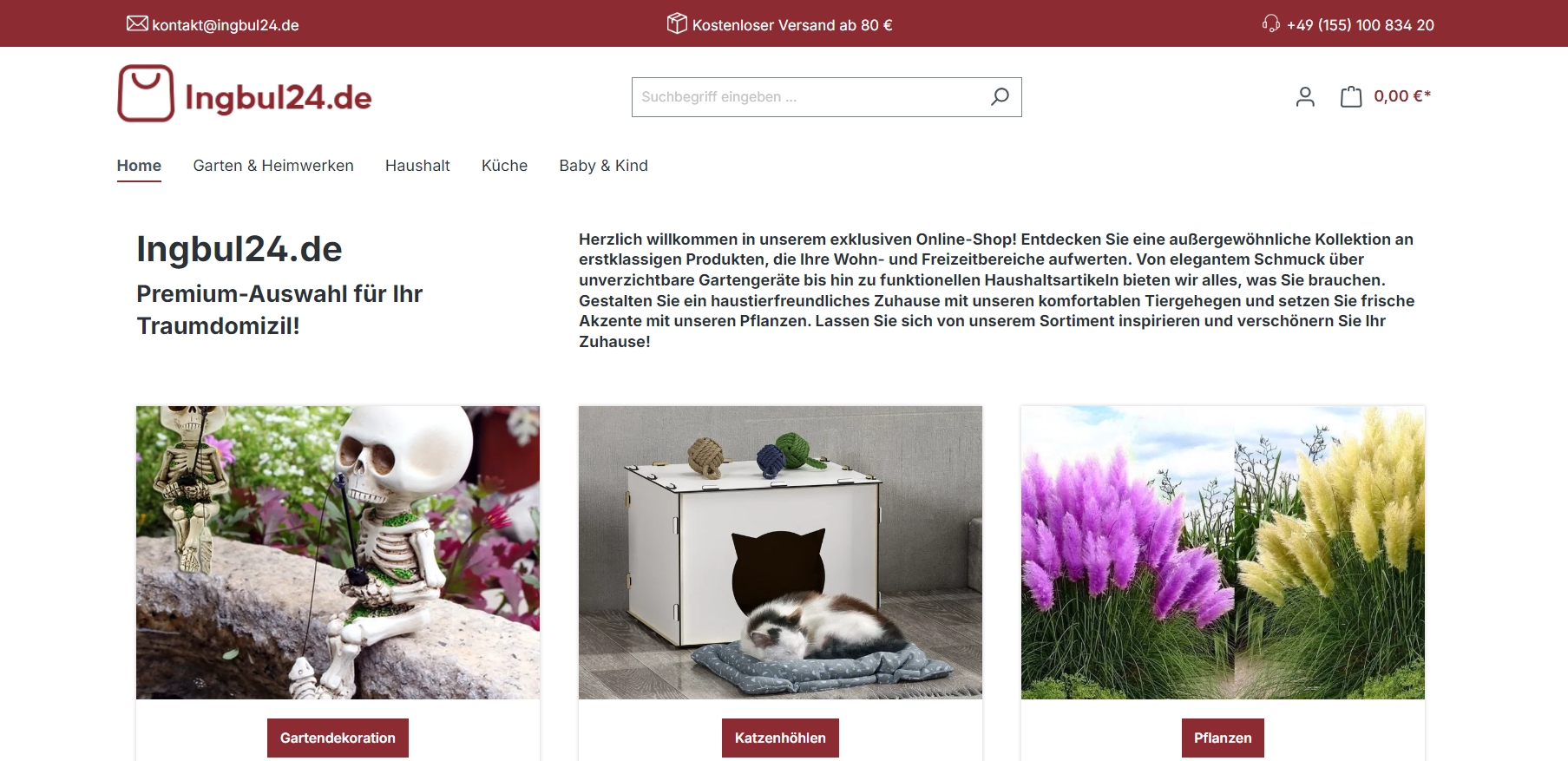This screenshot has width=1568, height=761.
Task: Click the kontakt@ingbul24.de email link
Action: [x=226, y=25]
